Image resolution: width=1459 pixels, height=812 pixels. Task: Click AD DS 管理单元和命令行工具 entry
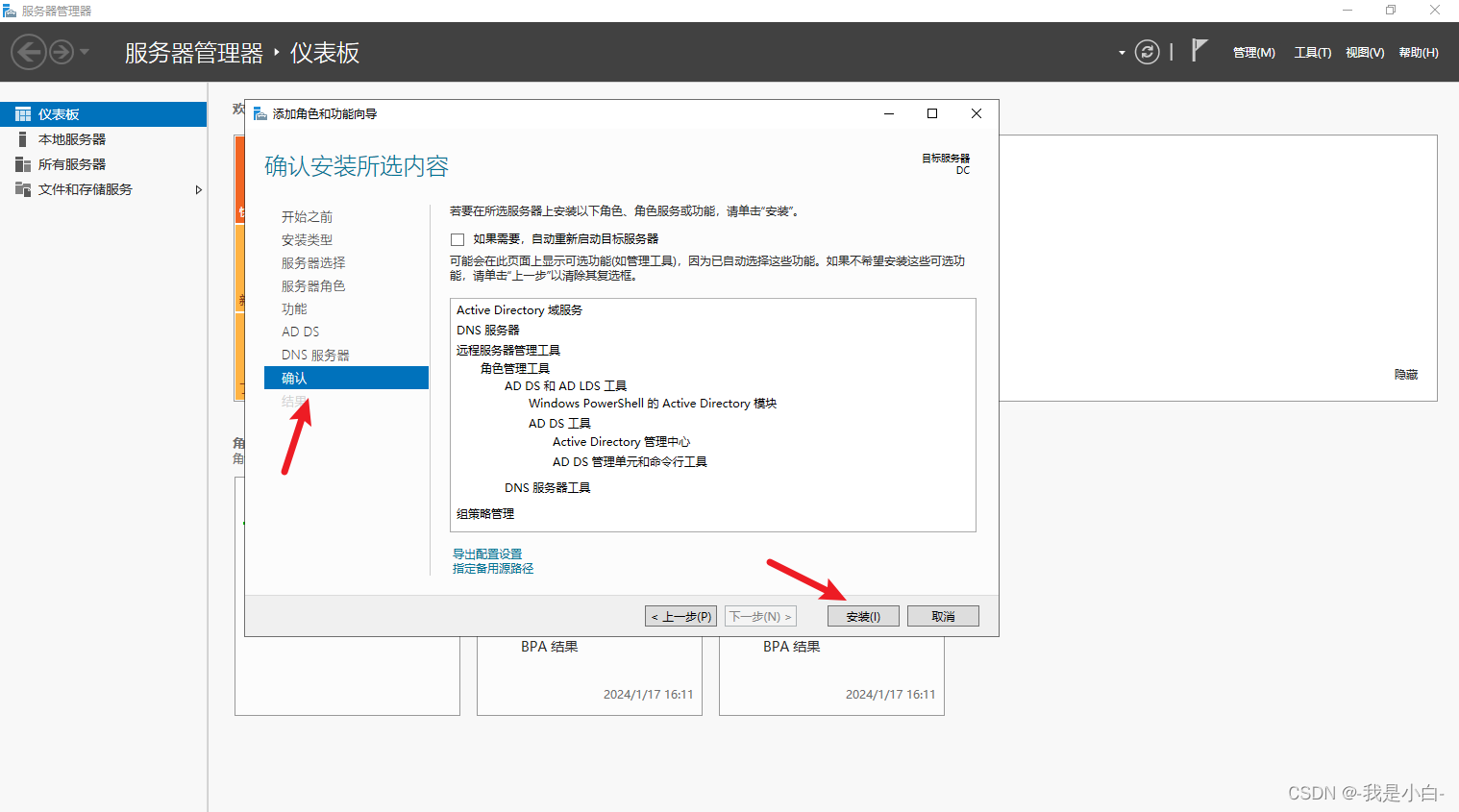(x=630, y=462)
